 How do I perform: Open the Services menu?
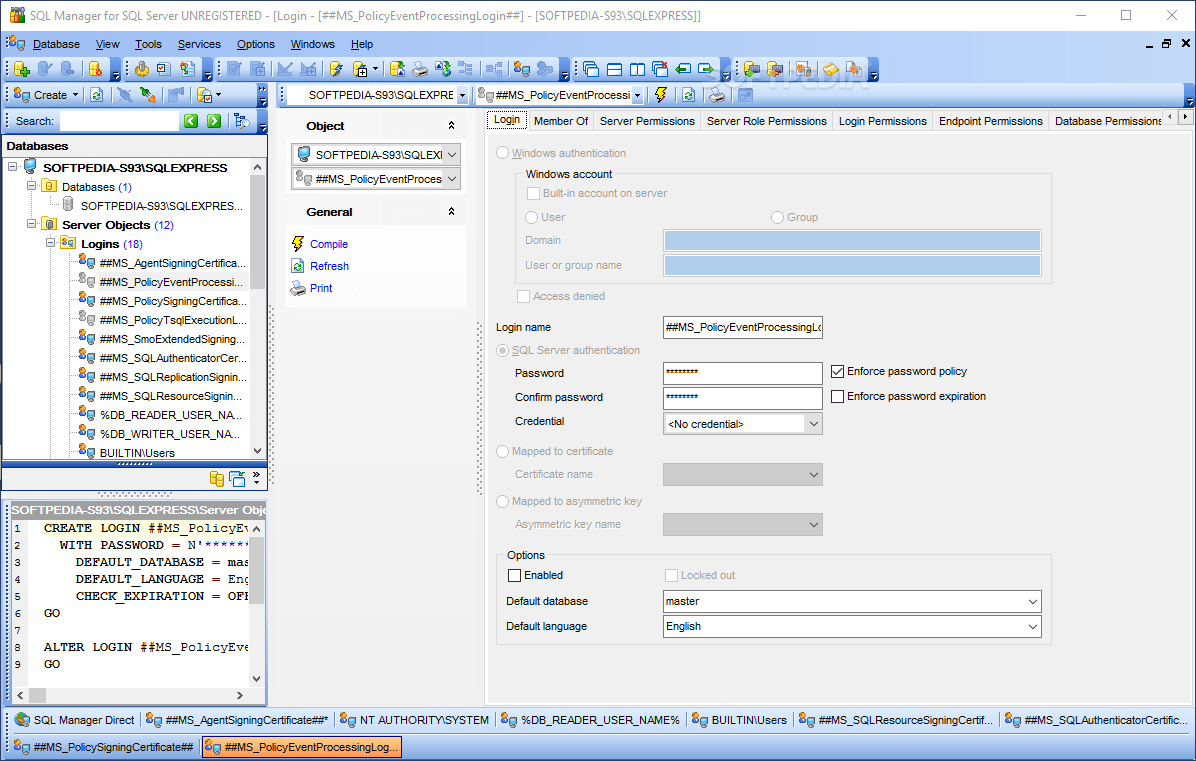[x=199, y=44]
